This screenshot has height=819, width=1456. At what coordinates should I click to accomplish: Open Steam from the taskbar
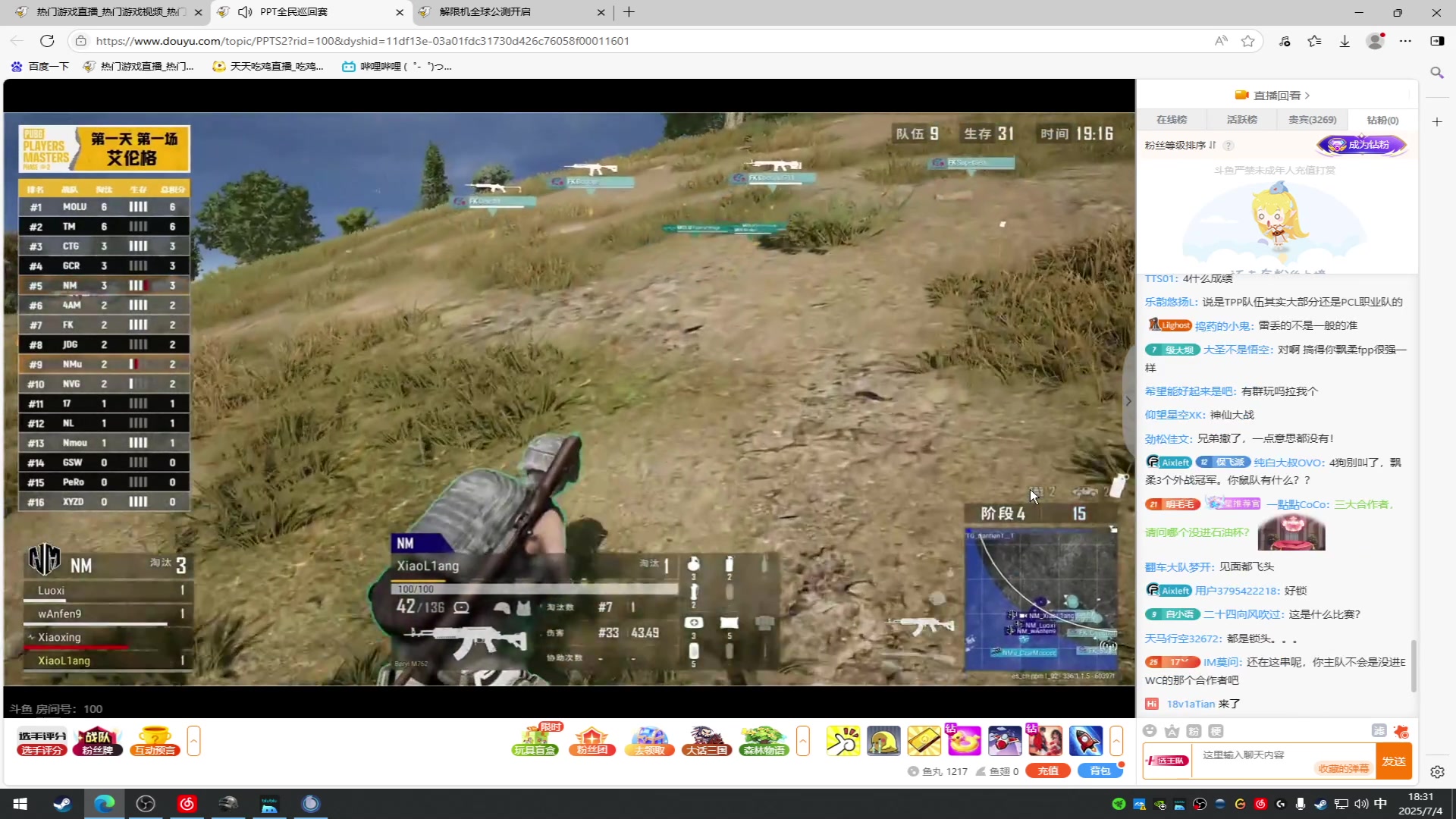click(62, 804)
